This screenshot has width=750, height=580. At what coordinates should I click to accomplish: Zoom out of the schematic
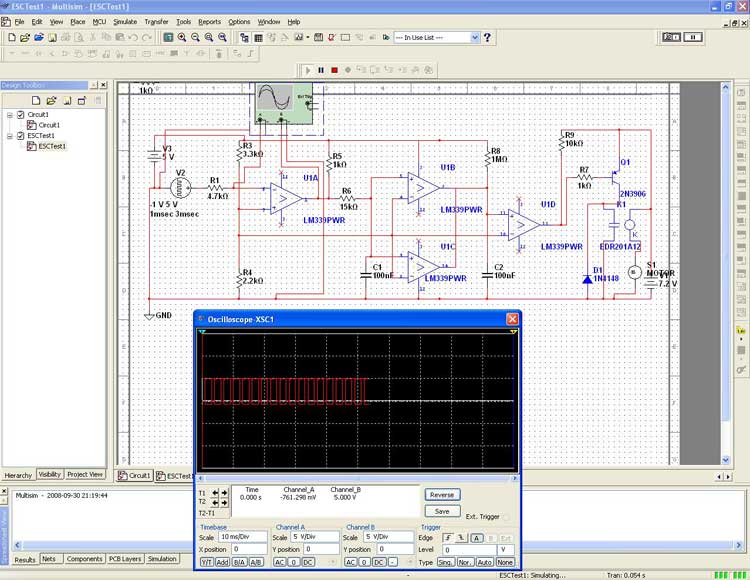pyautogui.click(x=195, y=37)
